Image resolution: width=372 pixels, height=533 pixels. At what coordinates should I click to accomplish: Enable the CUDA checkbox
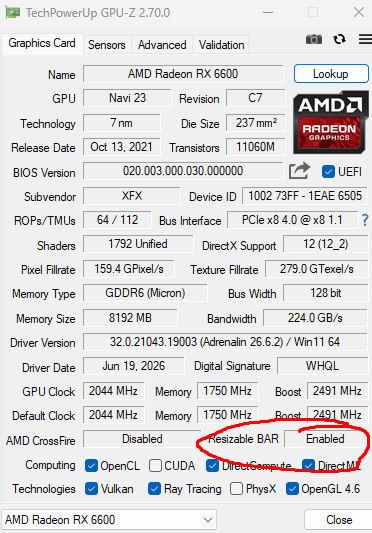point(155,466)
